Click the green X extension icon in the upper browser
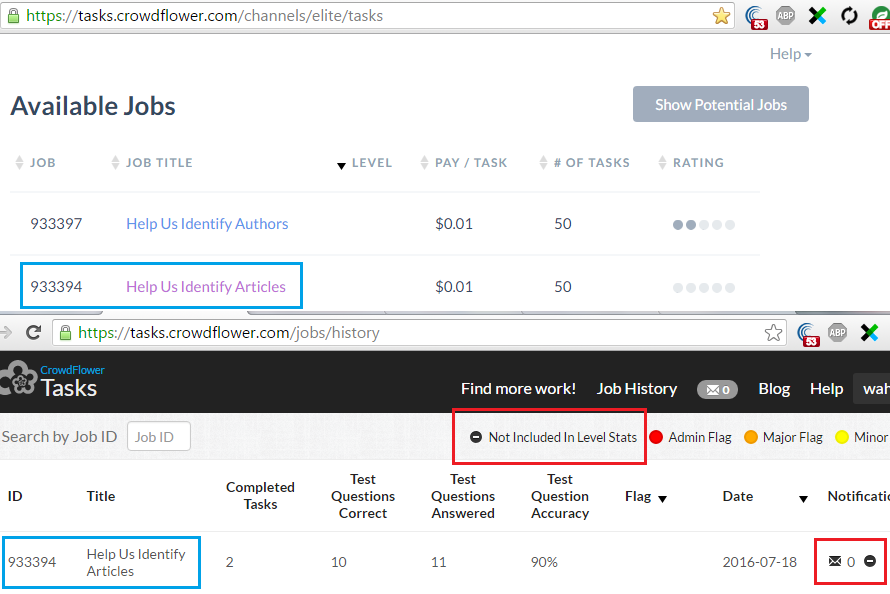Image resolution: width=890 pixels, height=594 pixels. tap(817, 16)
